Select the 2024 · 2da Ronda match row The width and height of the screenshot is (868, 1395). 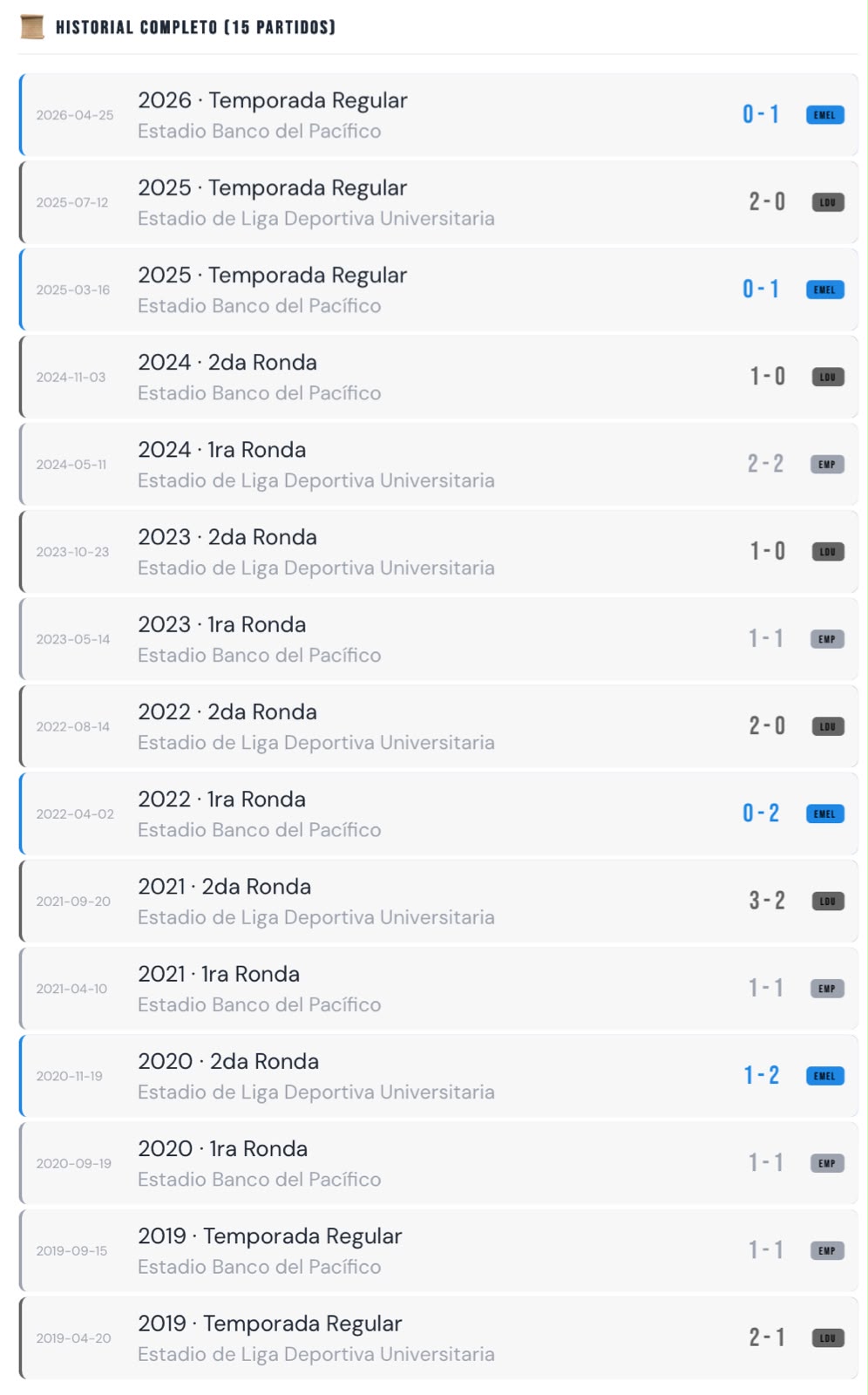pos(438,377)
